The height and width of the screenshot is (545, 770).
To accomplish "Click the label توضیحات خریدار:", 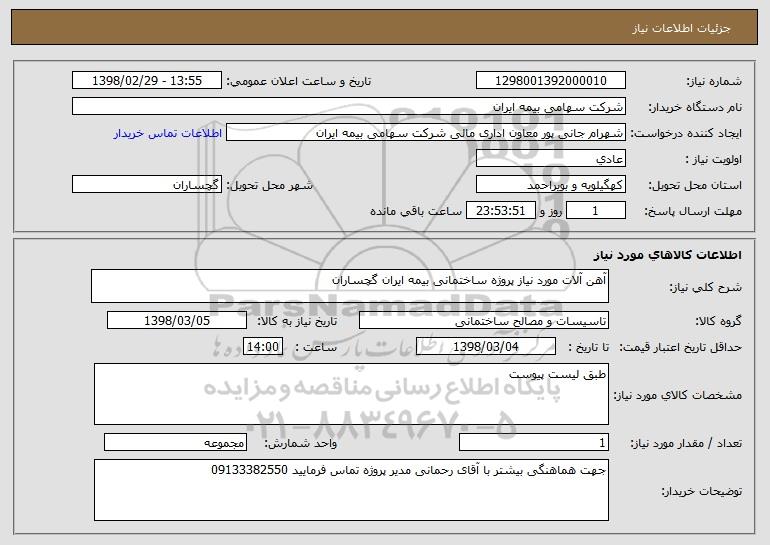I will pyautogui.click(x=702, y=491).
